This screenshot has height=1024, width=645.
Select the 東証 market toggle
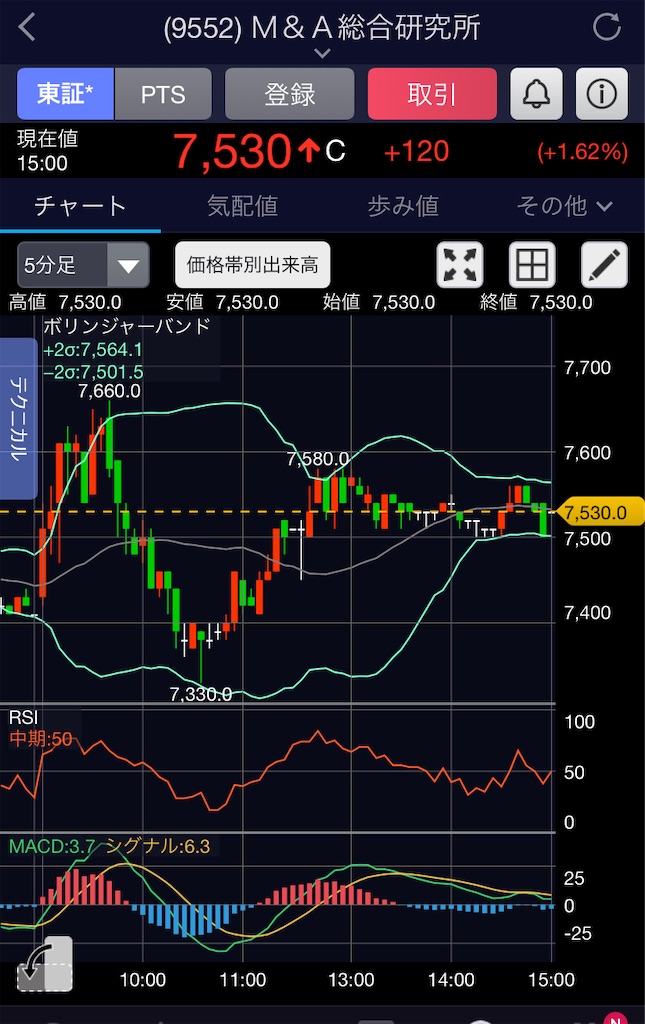[65, 94]
